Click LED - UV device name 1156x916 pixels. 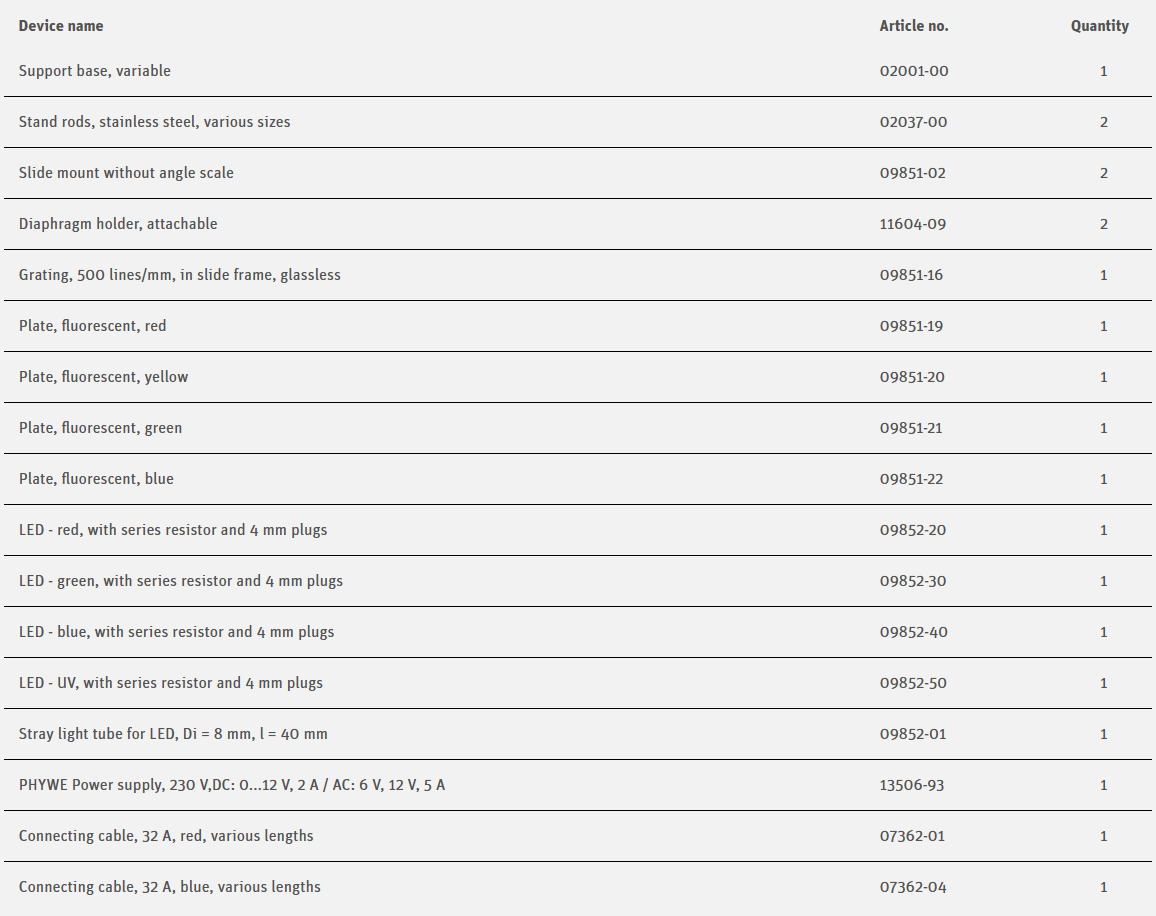[171, 683]
